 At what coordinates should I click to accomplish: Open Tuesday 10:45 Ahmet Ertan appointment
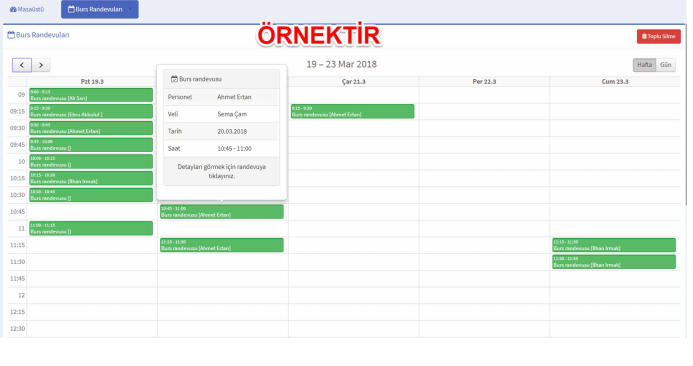221,212
